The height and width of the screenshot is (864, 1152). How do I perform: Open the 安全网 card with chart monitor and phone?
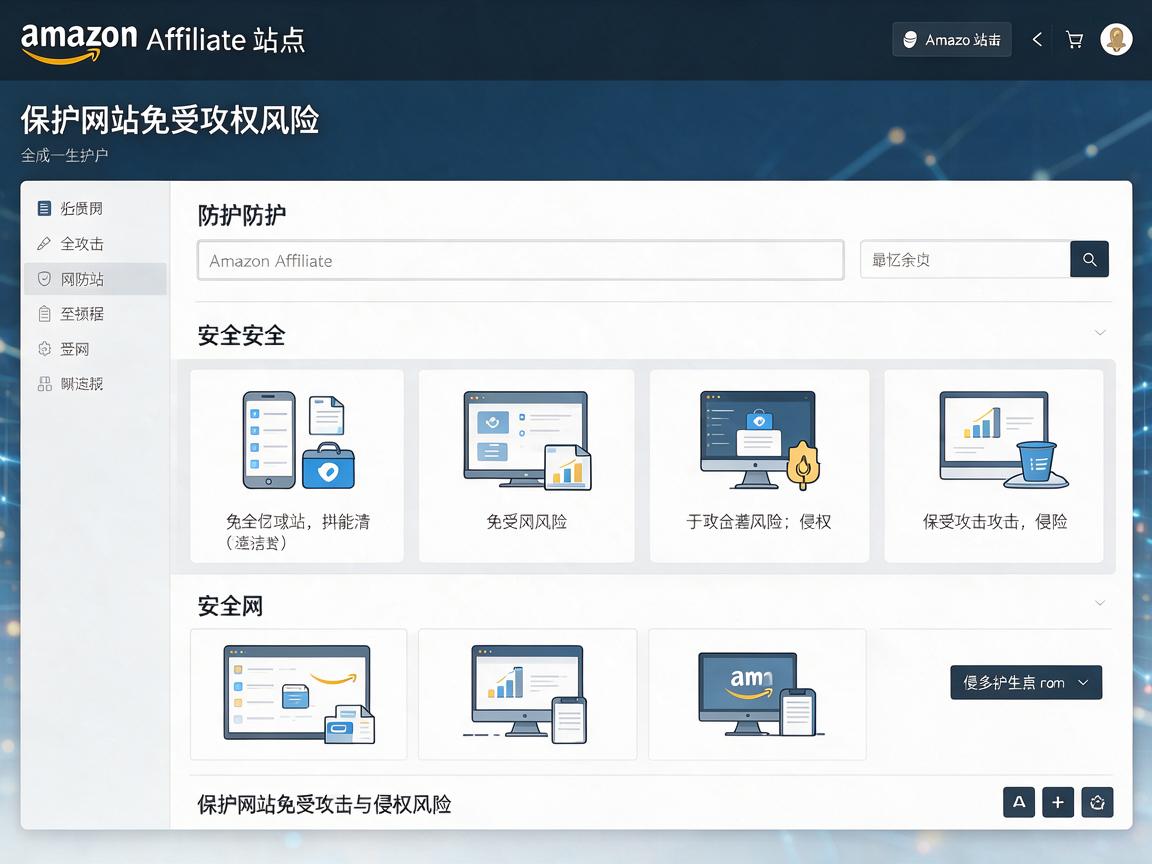coord(527,694)
